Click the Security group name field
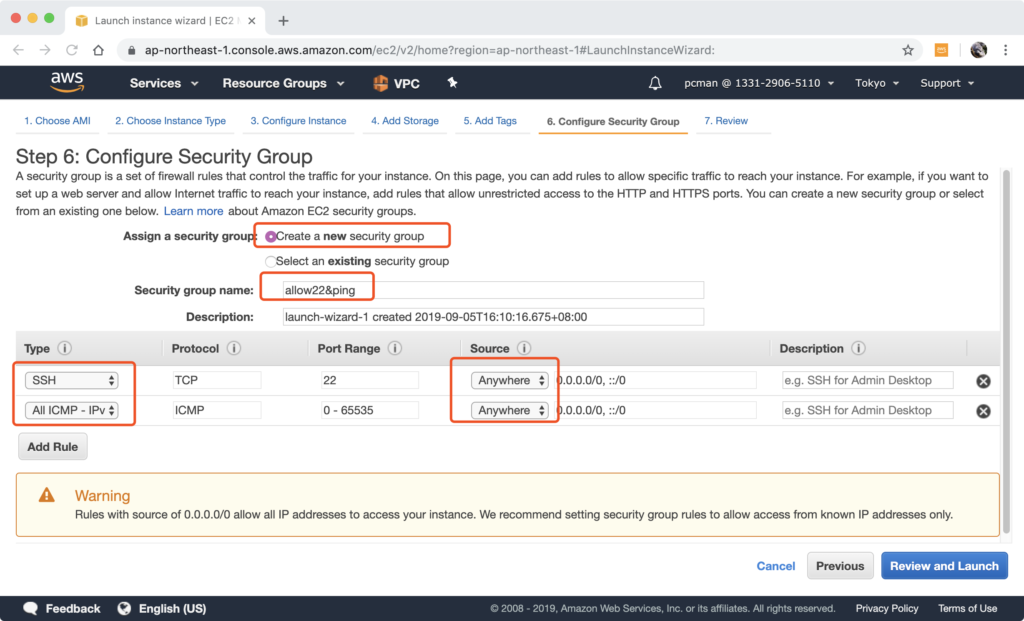Viewport: 1024px width, 621px height. [493, 290]
